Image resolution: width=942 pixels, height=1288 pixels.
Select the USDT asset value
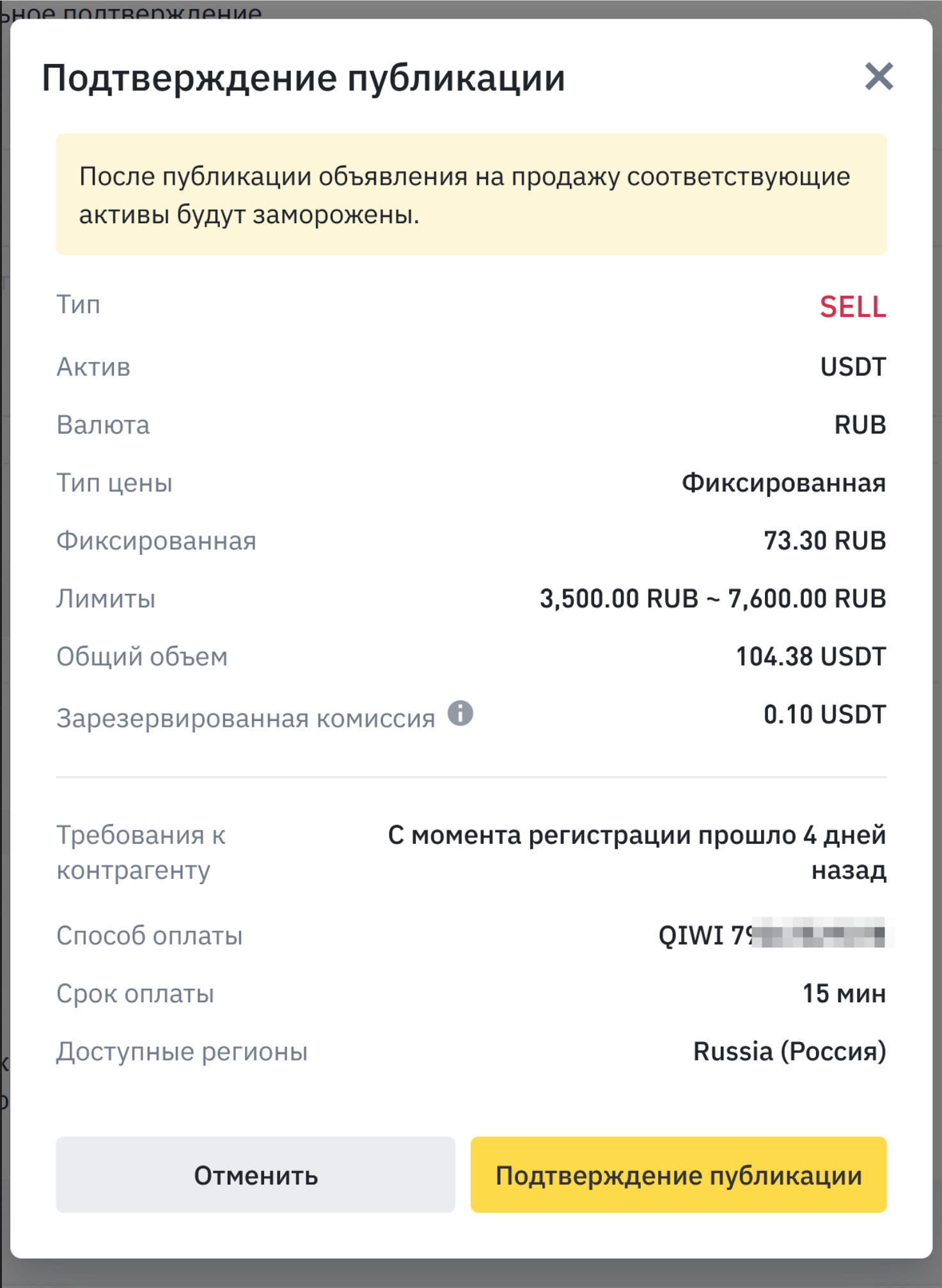(x=853, y=367)
